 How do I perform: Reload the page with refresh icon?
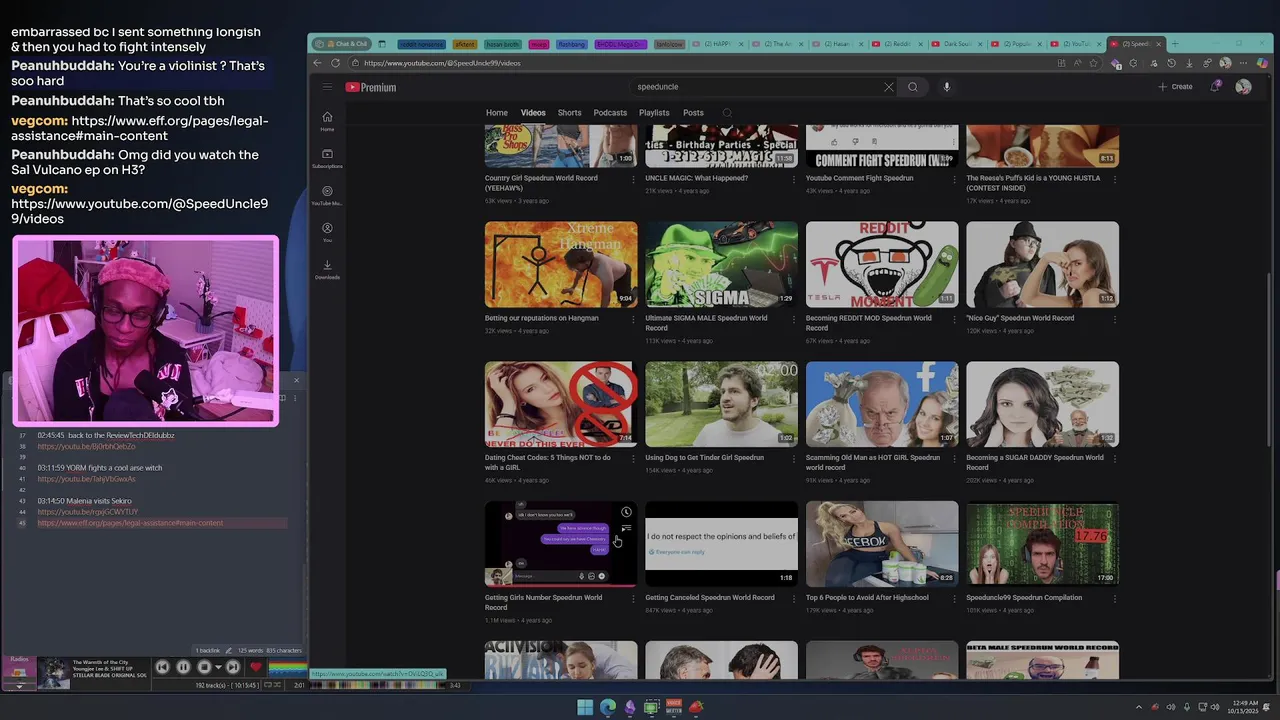click(x=335, y=63)
